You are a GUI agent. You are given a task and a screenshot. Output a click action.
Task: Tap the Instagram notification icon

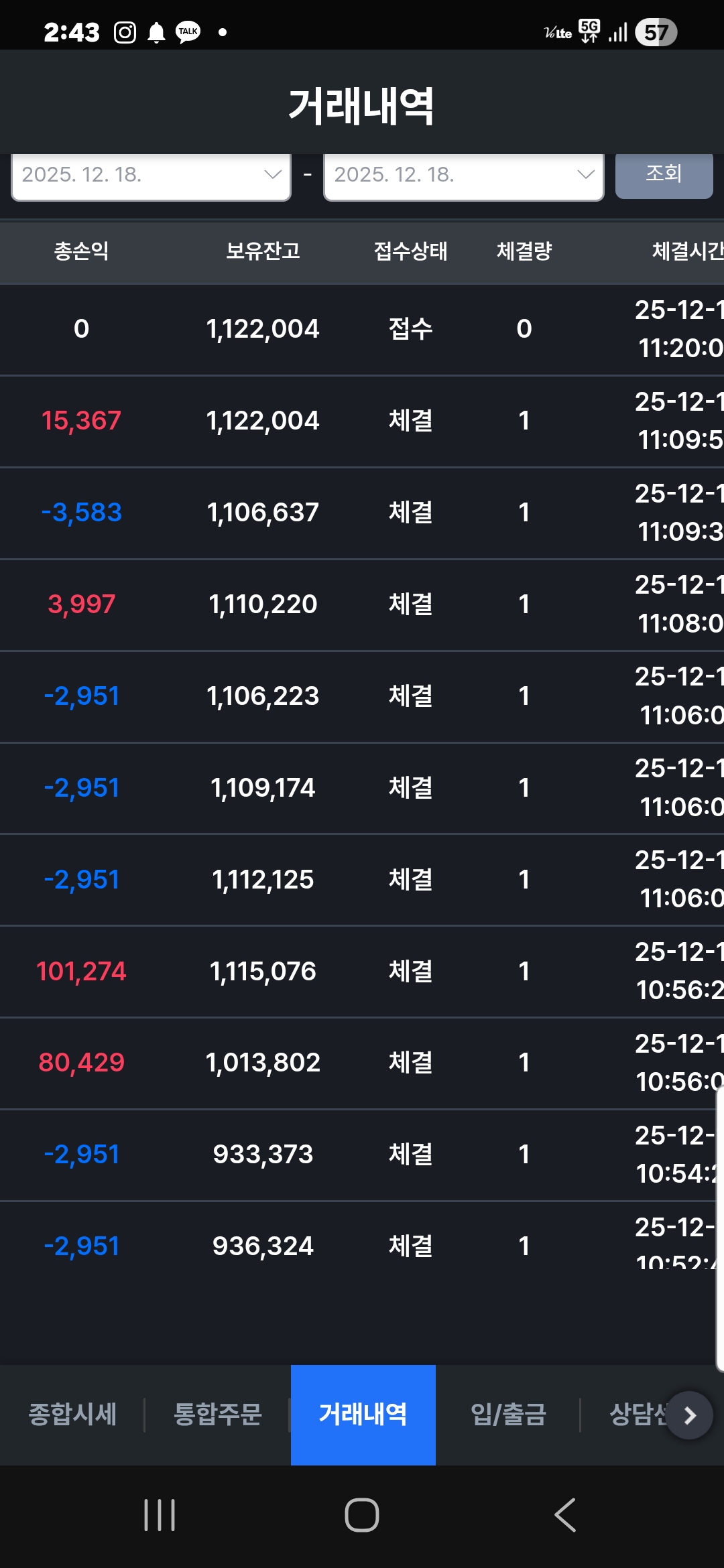(x=125, y=32)
